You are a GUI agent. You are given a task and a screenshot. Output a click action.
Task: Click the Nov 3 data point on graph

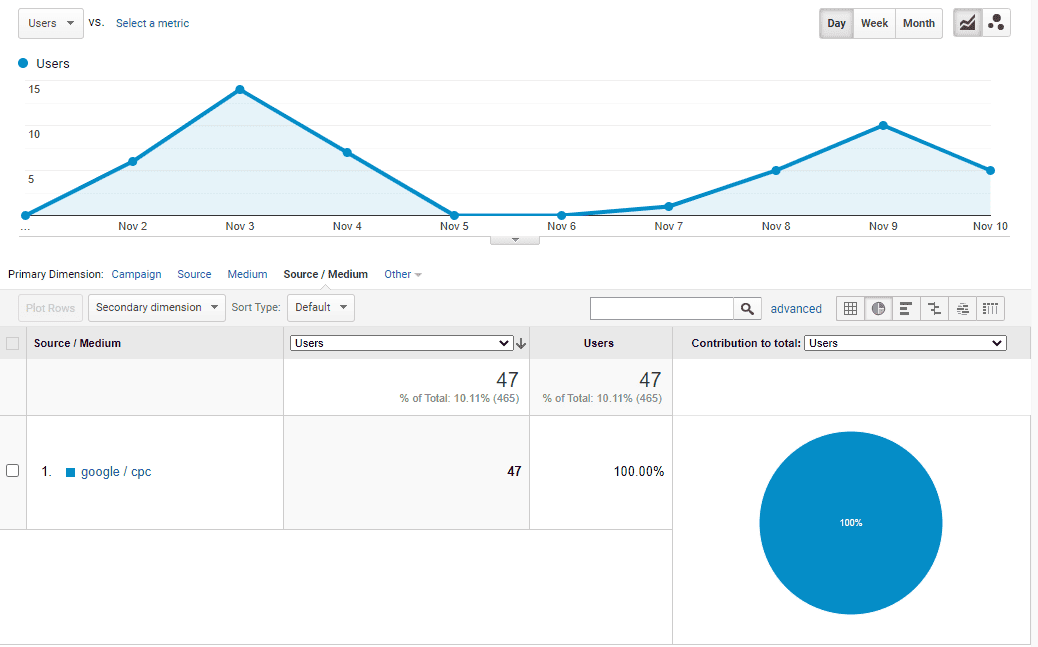(x=240, y=90)
